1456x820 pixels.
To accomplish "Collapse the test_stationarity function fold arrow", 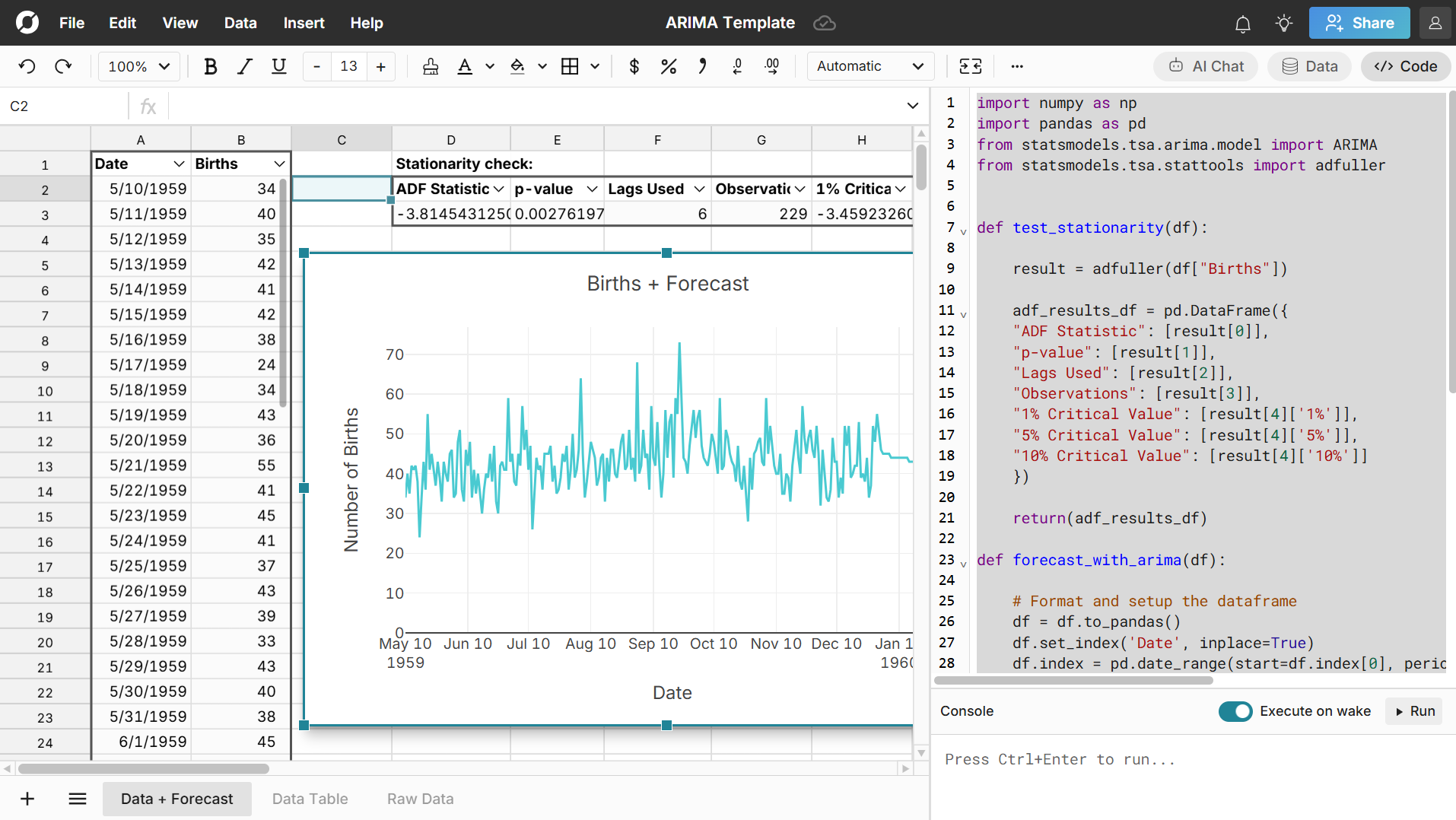I will (963, 231).
